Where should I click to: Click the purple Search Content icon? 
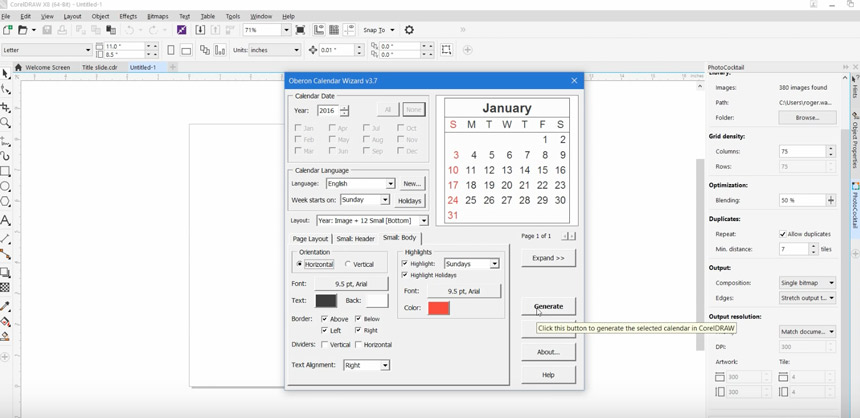182,30
